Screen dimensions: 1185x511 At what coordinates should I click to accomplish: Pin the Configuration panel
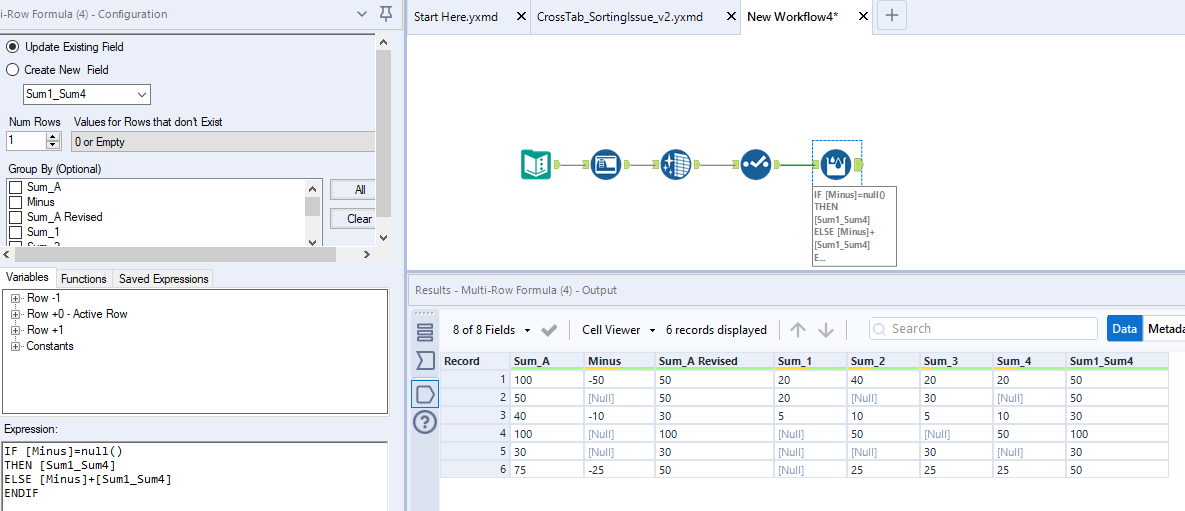point(386,14)
